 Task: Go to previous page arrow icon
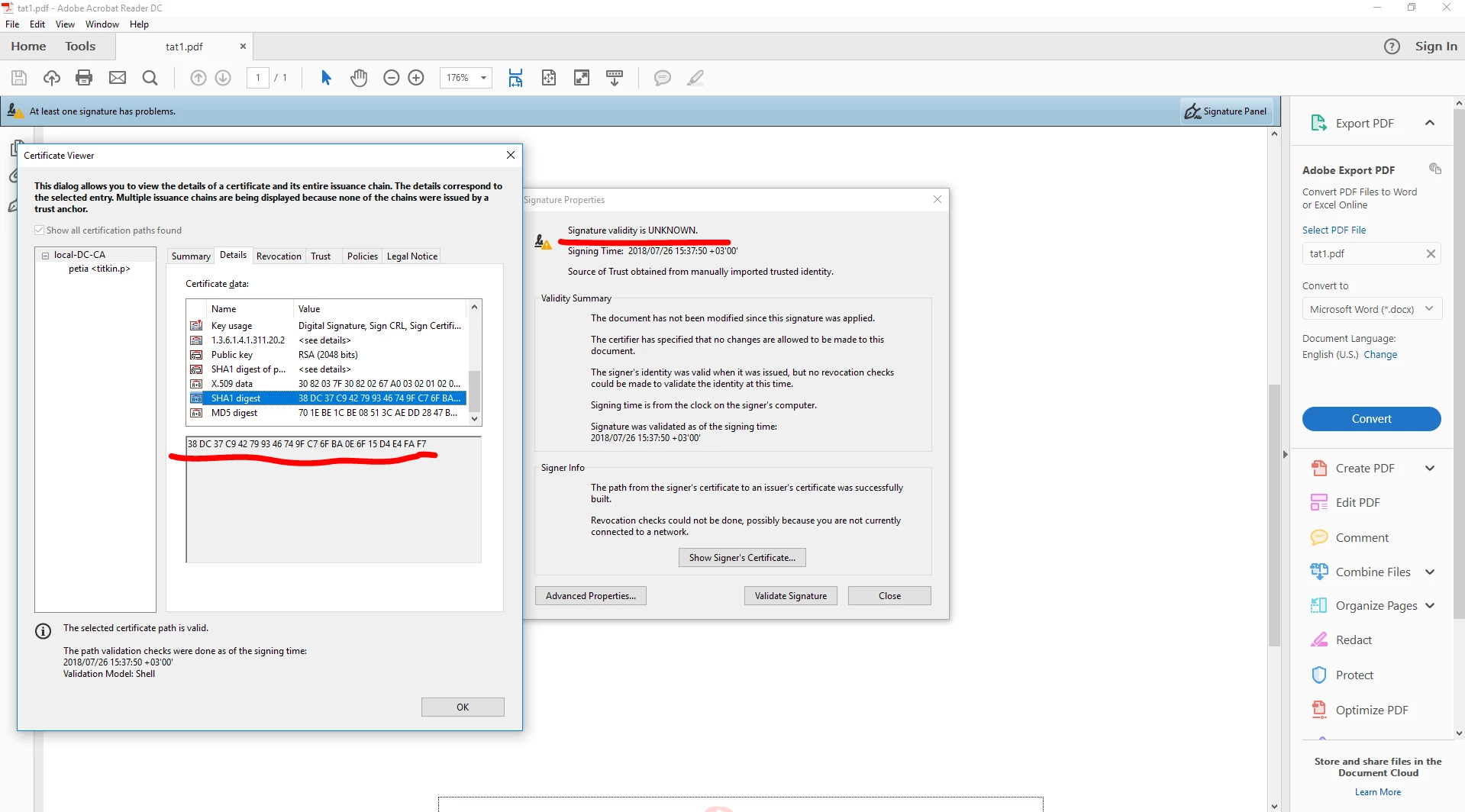[x=198, y=78]
